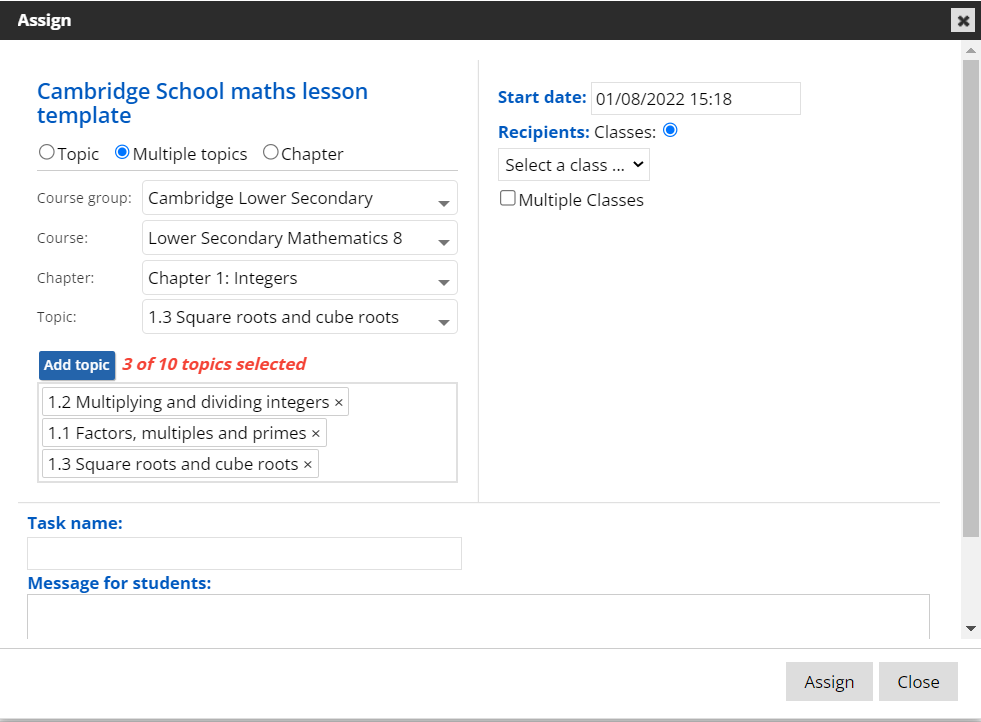Click the Task name label
Screen dimensions: 981x722
(x=75, y=524)
